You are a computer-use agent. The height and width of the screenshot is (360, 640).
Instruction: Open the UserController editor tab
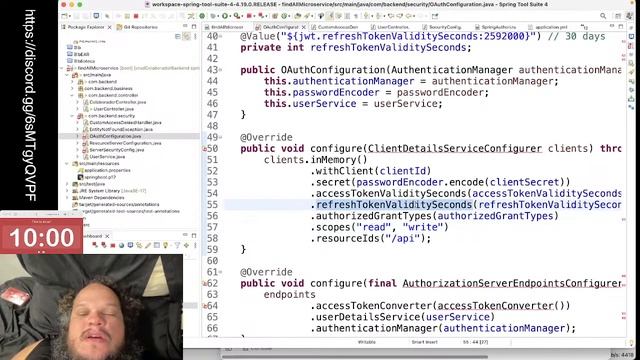tap(389, 27)
